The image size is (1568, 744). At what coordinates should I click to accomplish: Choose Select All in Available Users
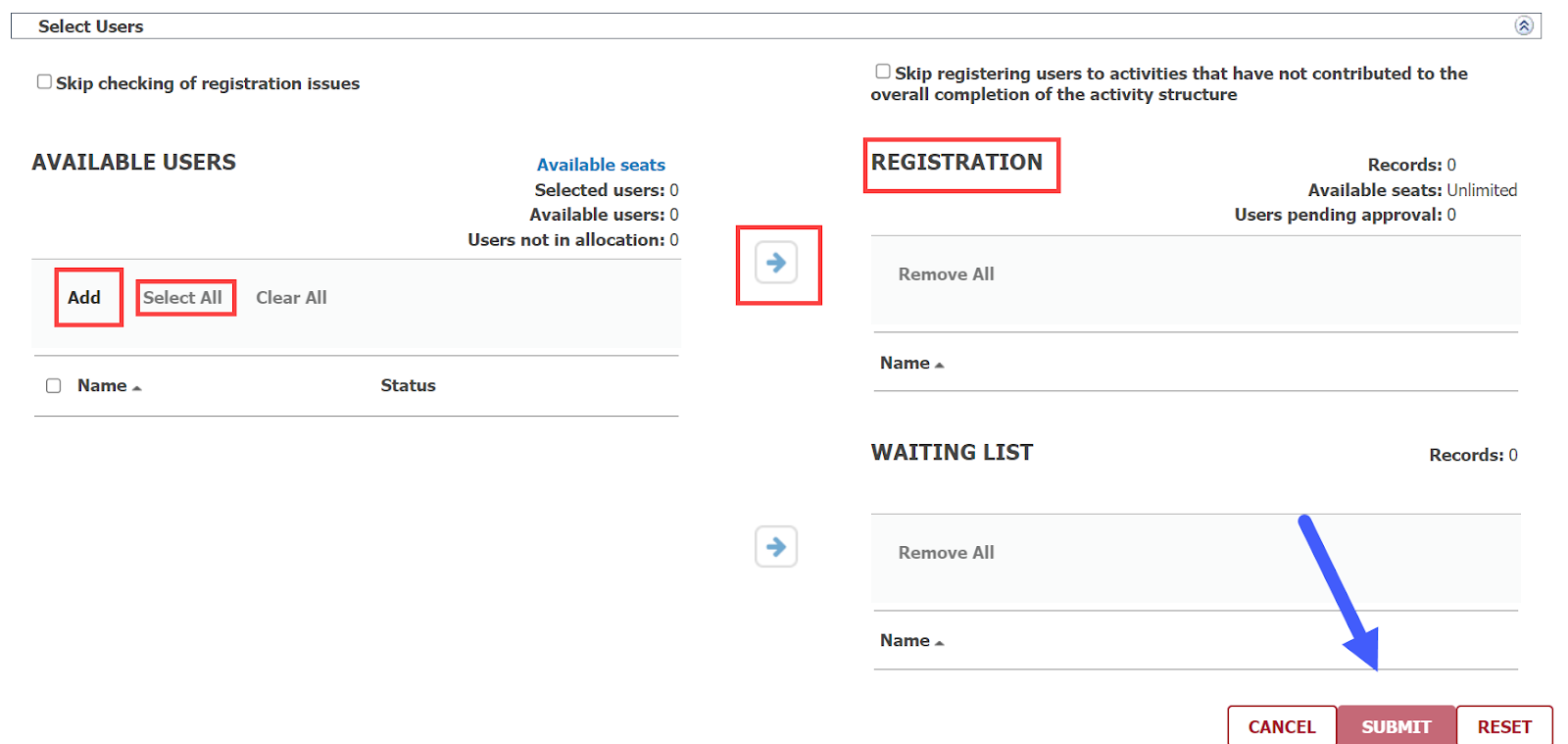click(x=182, y=297)
